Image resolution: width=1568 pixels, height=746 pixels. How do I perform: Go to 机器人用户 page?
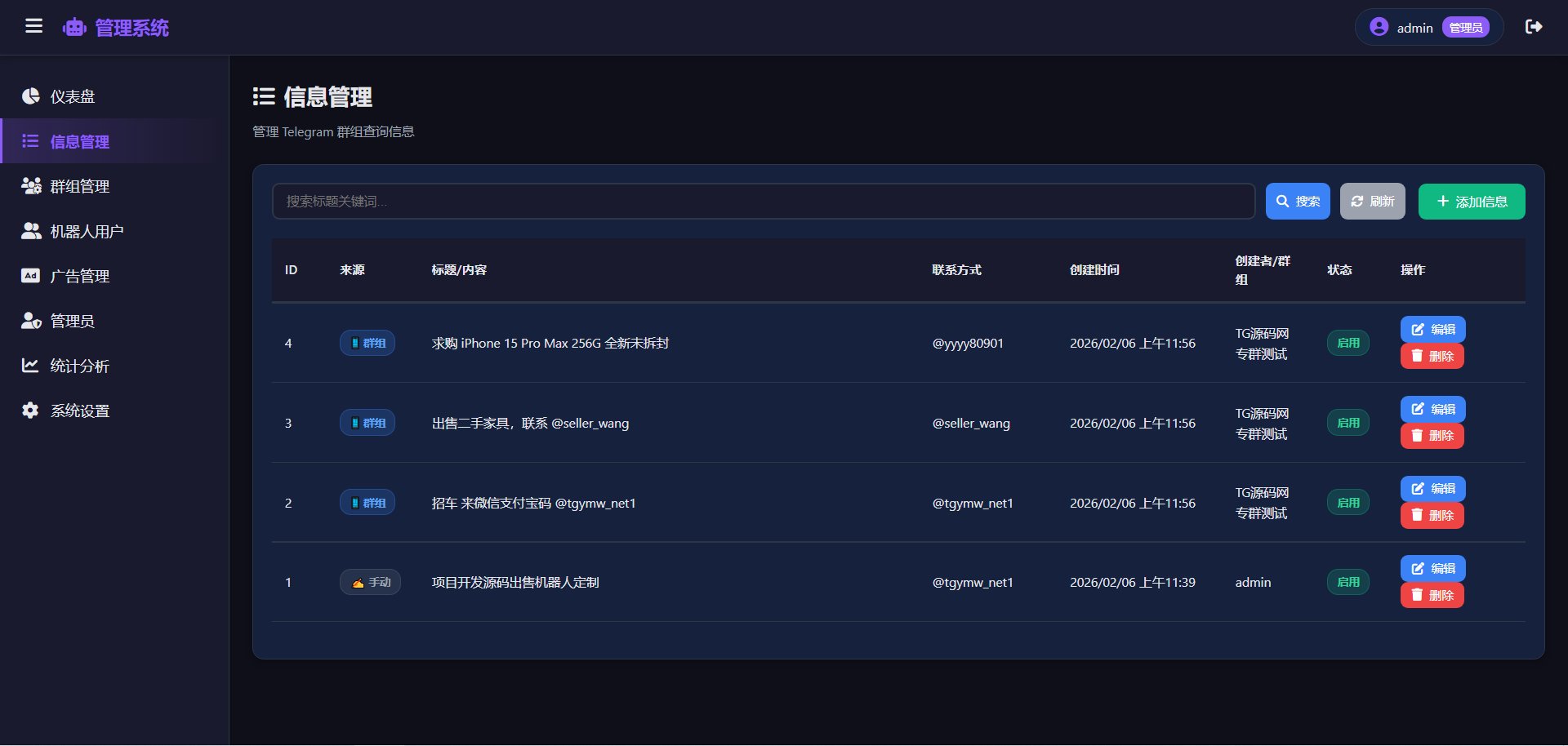[87, 231]
